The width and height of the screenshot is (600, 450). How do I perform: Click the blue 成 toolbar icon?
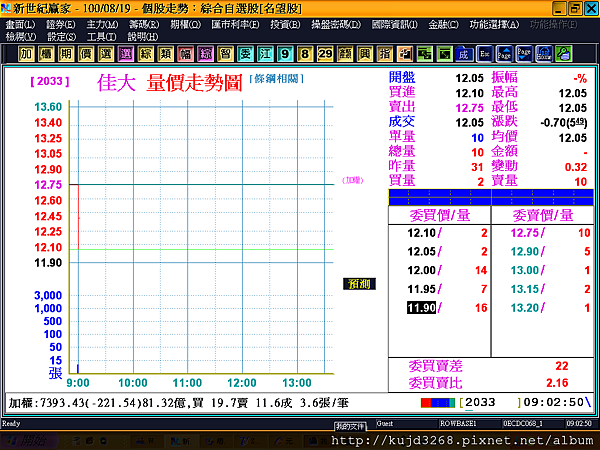(x=464, y=54)
